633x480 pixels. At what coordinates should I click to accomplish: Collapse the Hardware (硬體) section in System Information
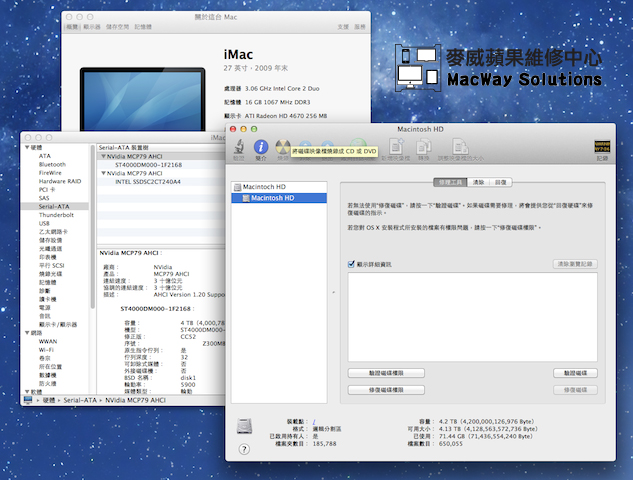click(27, 147)
